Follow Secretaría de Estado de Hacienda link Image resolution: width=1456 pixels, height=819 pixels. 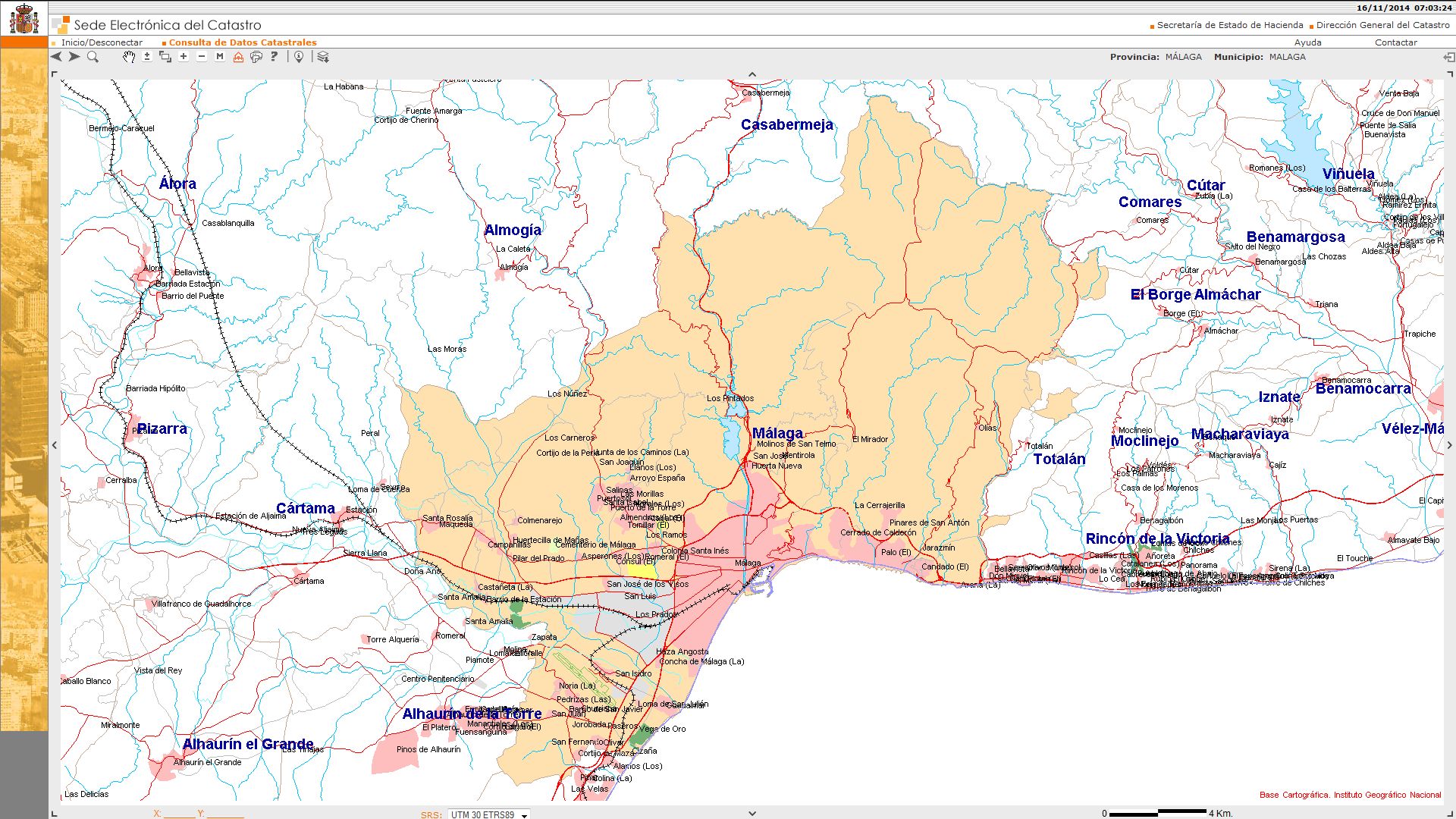click(1230, 25)
